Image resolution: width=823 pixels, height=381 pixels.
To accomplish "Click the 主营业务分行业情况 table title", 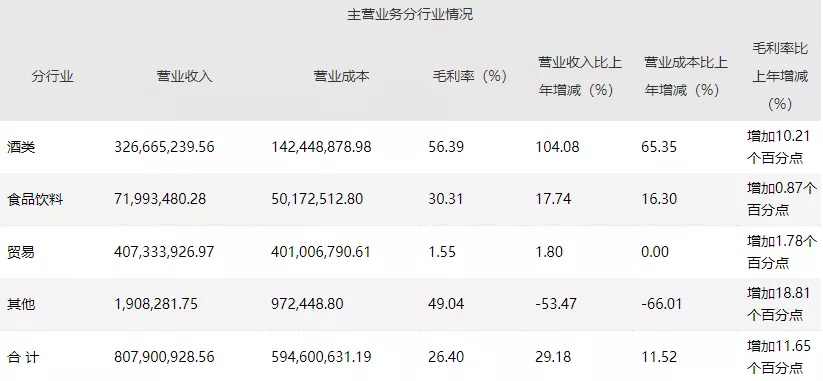I will click(409, 14).
